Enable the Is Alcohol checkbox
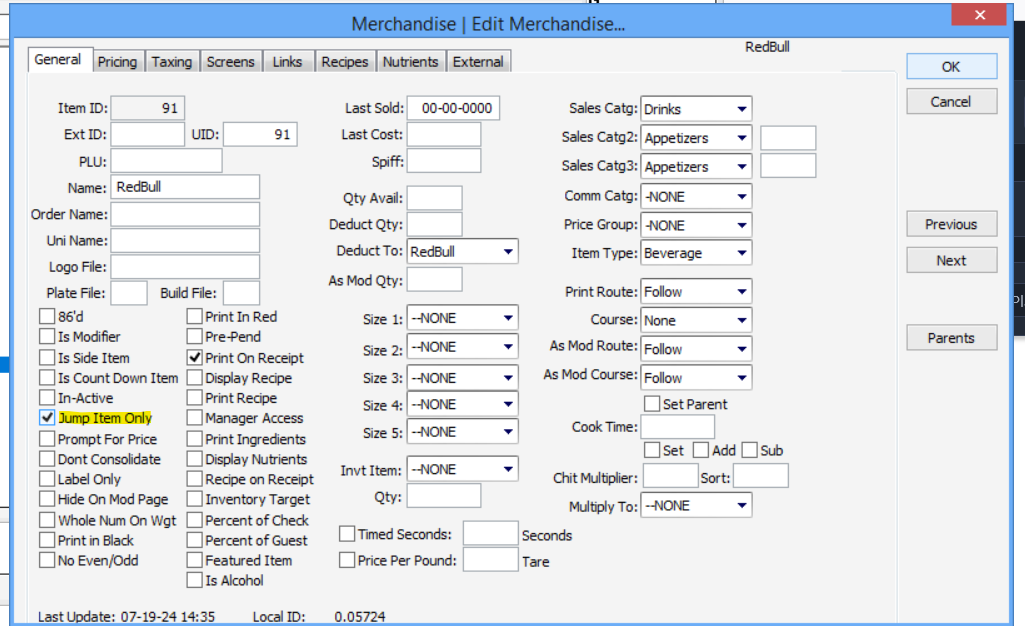The width and height of the screenshot is (1025, 626). click(194, 580)
